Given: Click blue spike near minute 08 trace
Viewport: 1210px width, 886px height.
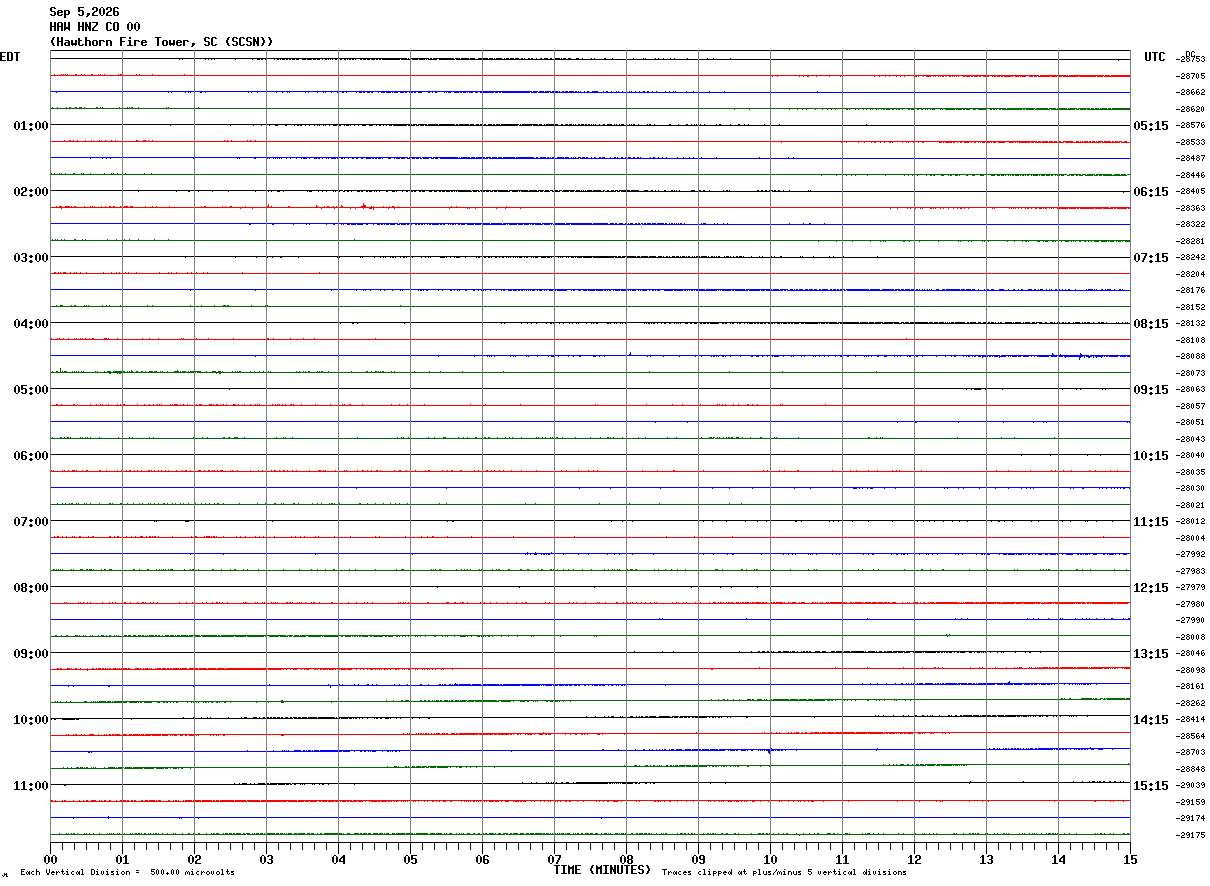Looking at the screenshot, I should [x=630, y=353].
